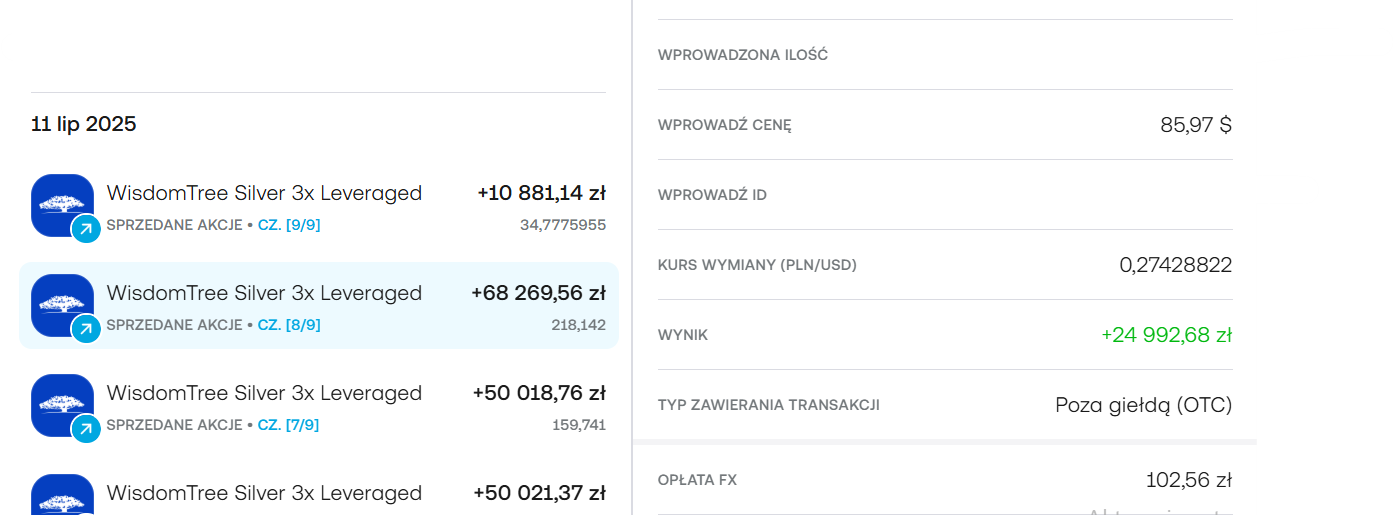Click WisdomTree logo of the part 9/9 transaction
This screenshot has width=1393, height=515.
(62, 203)
